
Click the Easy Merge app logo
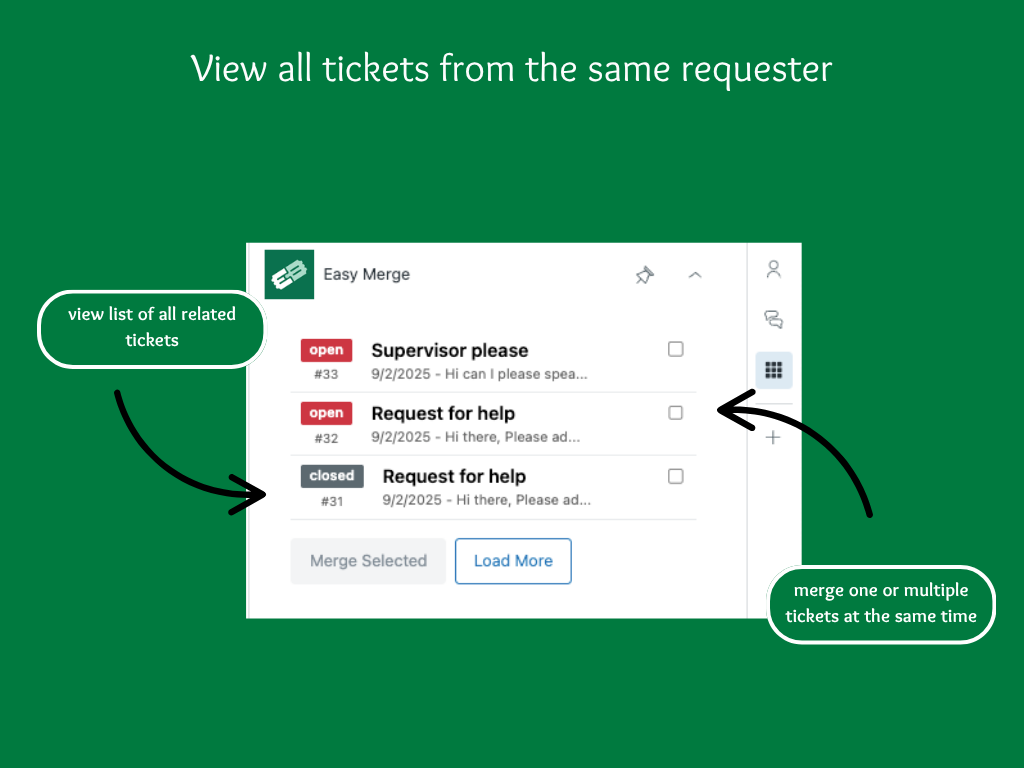[289, 274]
